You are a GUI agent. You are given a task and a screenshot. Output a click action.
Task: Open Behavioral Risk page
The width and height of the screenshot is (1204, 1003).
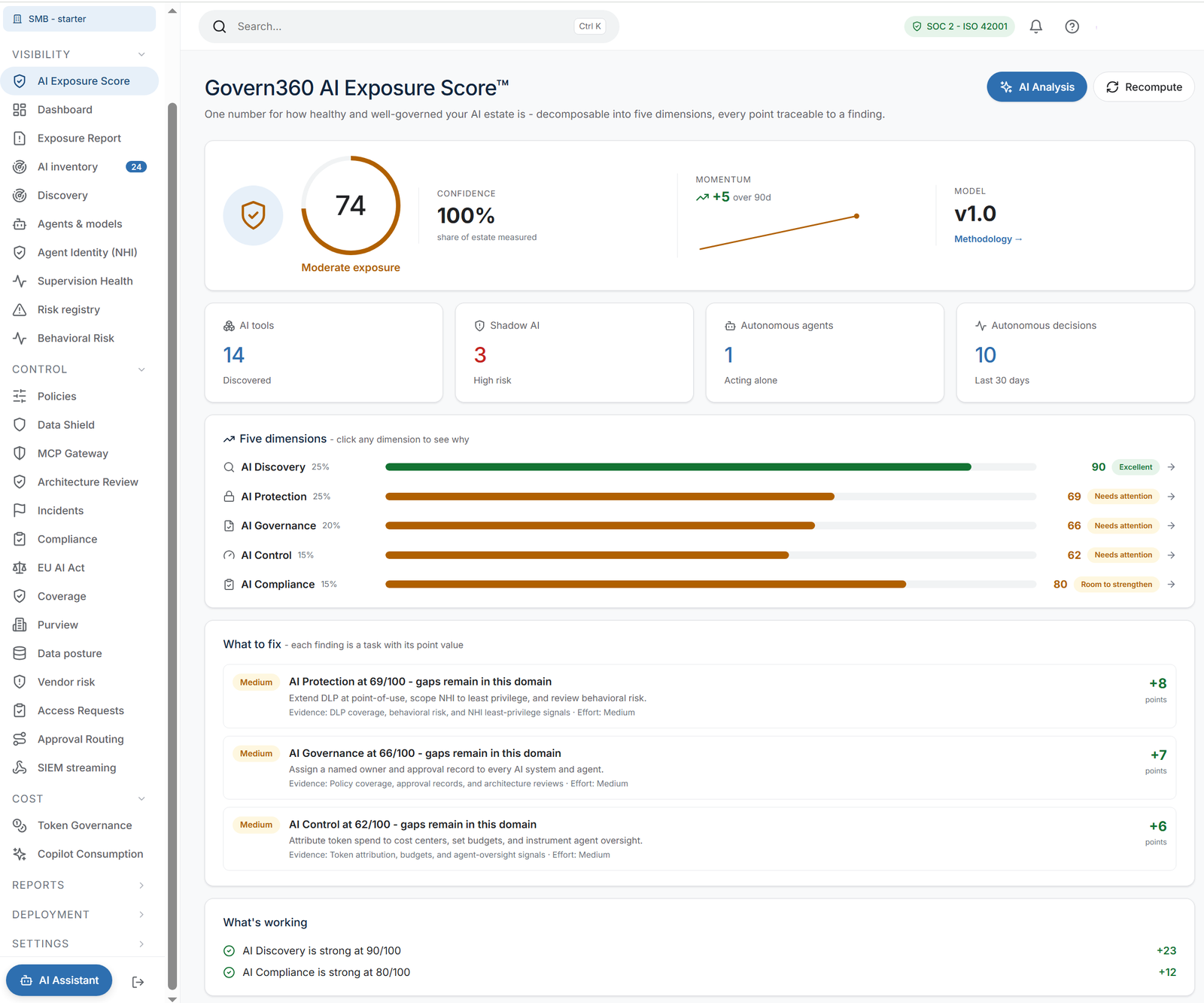point(79,339)
